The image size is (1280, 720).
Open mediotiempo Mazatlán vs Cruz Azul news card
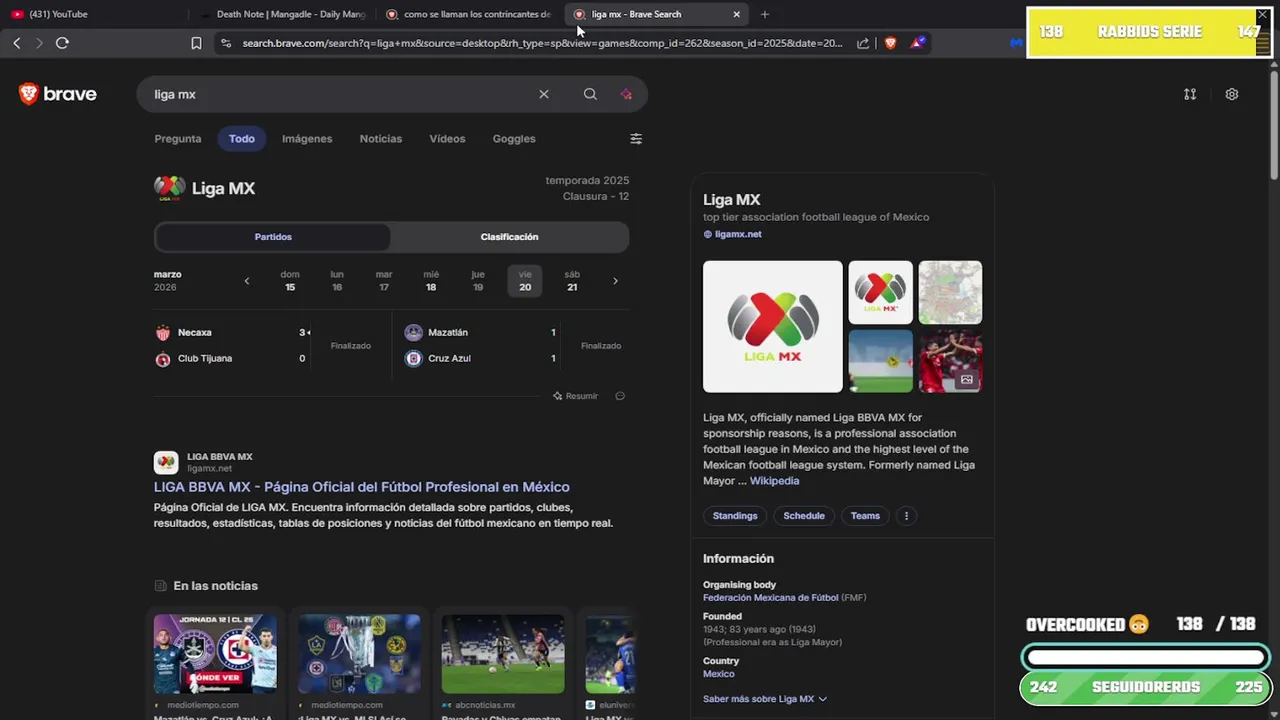point(215,665)
